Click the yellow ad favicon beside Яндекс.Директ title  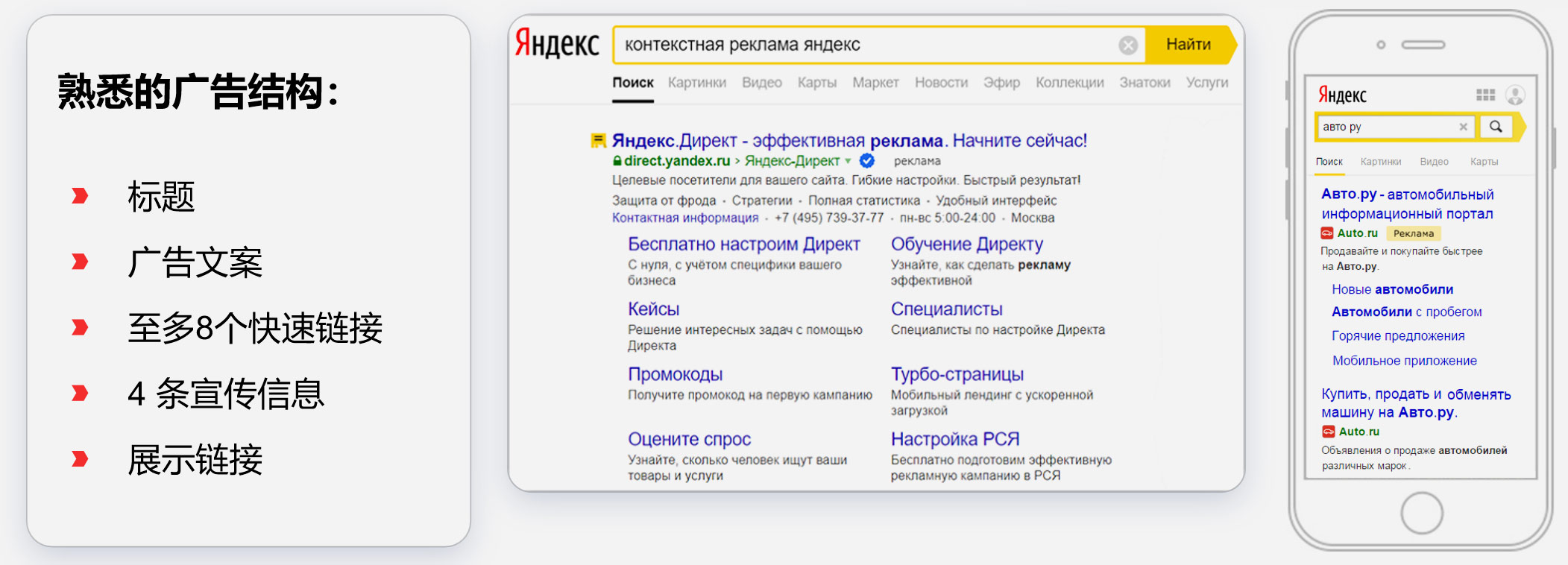598,140
